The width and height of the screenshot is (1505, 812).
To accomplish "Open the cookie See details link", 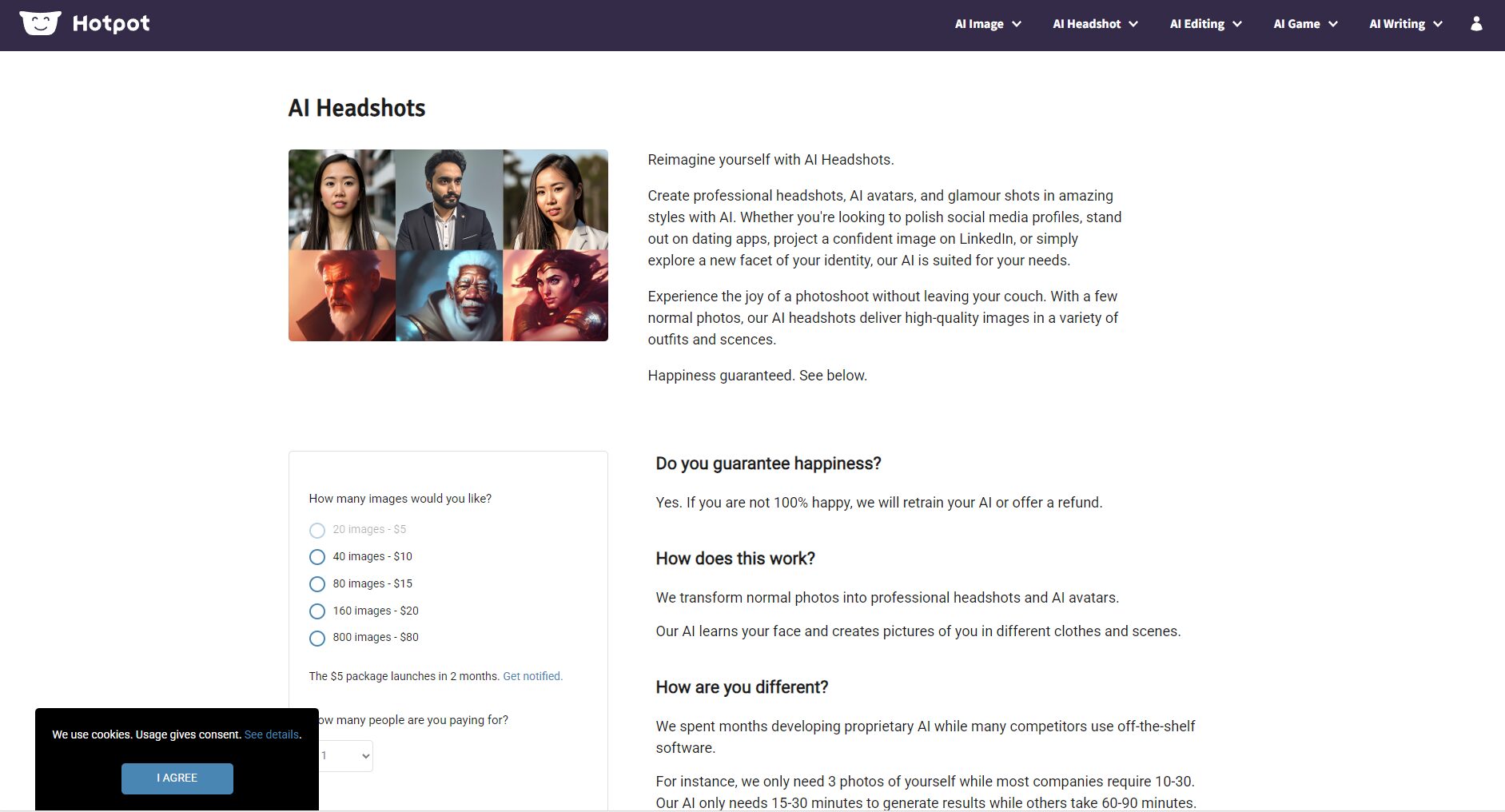I will pos(272,734).
